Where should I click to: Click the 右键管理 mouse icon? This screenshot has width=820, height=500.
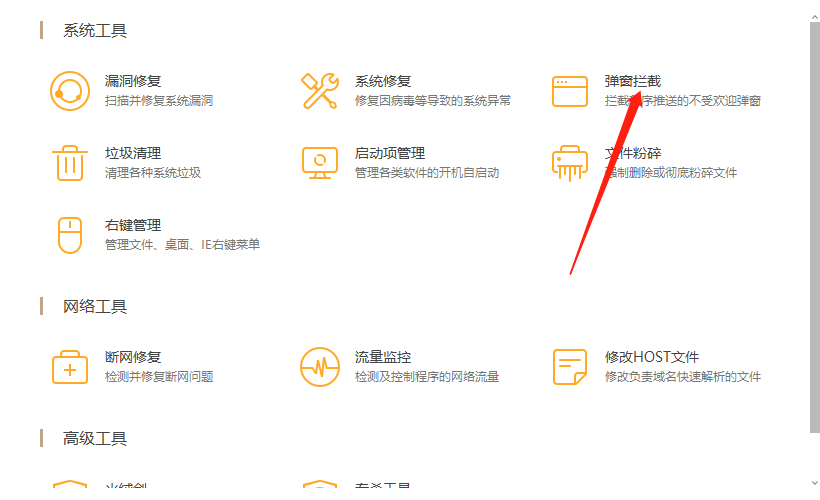[x=70, y=235]
